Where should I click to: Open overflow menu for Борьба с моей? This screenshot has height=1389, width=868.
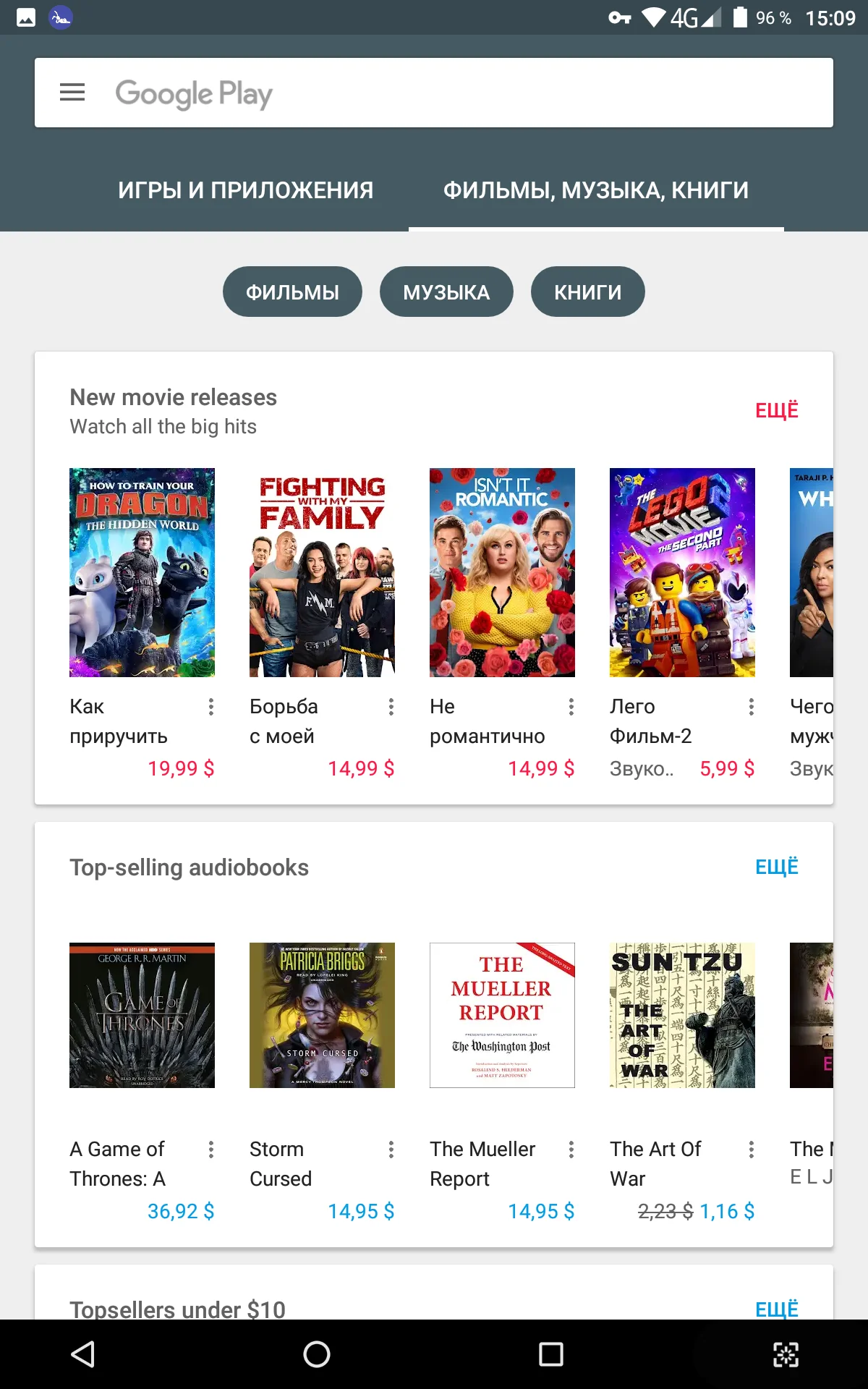[x=391, y=707]
